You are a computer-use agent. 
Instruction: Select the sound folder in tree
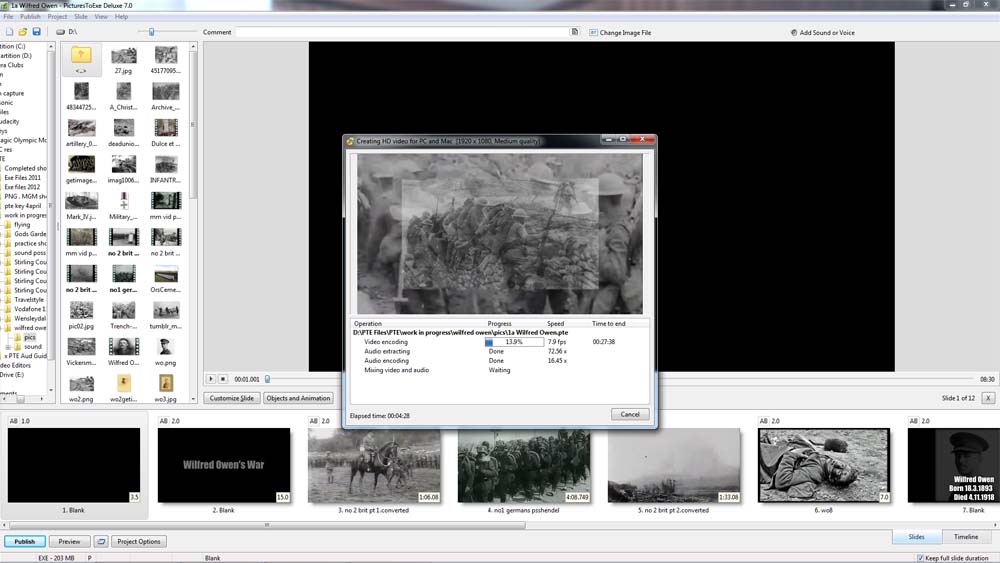click(32, 347)
